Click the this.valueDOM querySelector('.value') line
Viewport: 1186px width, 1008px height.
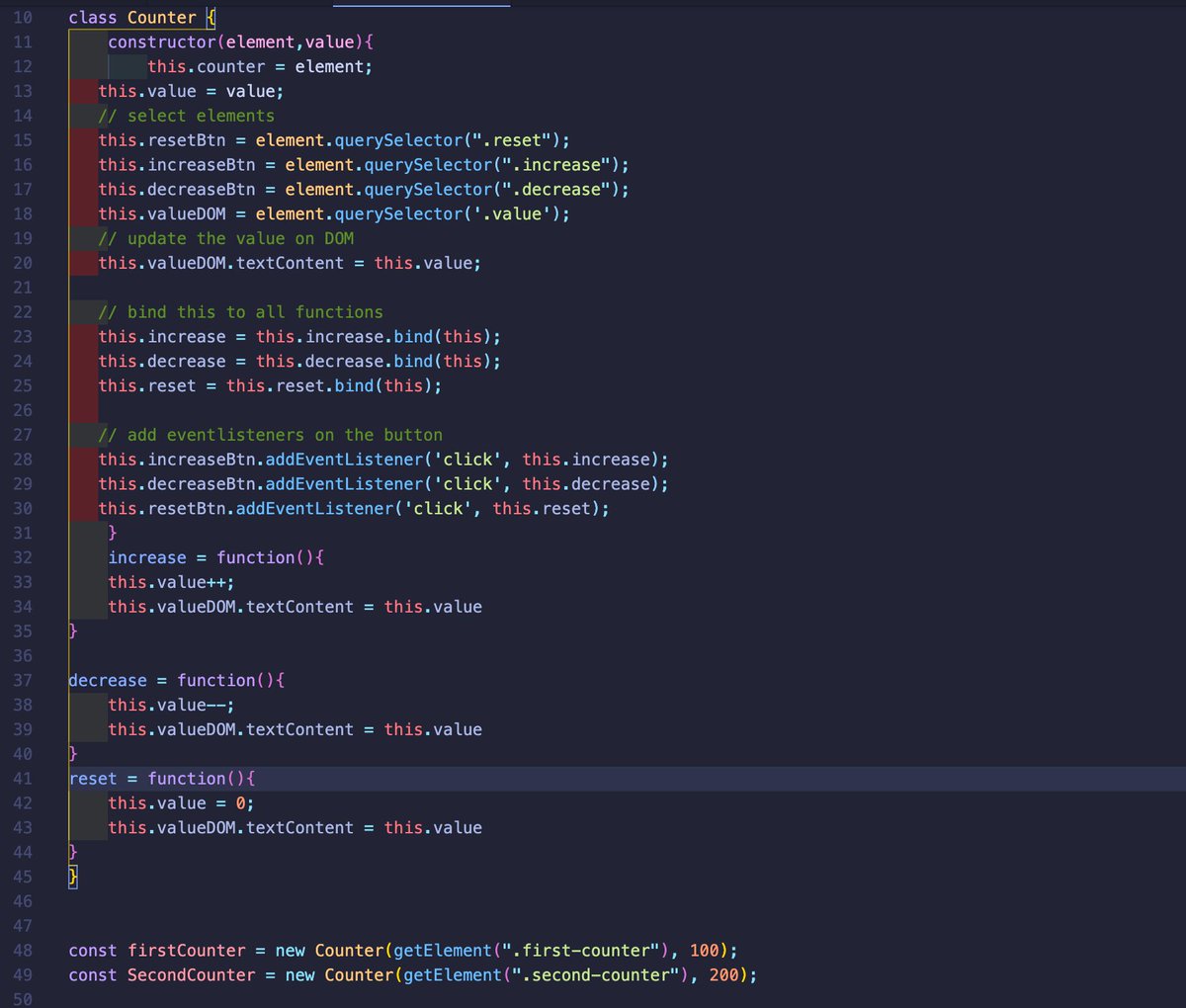click(x=334, y=214)
